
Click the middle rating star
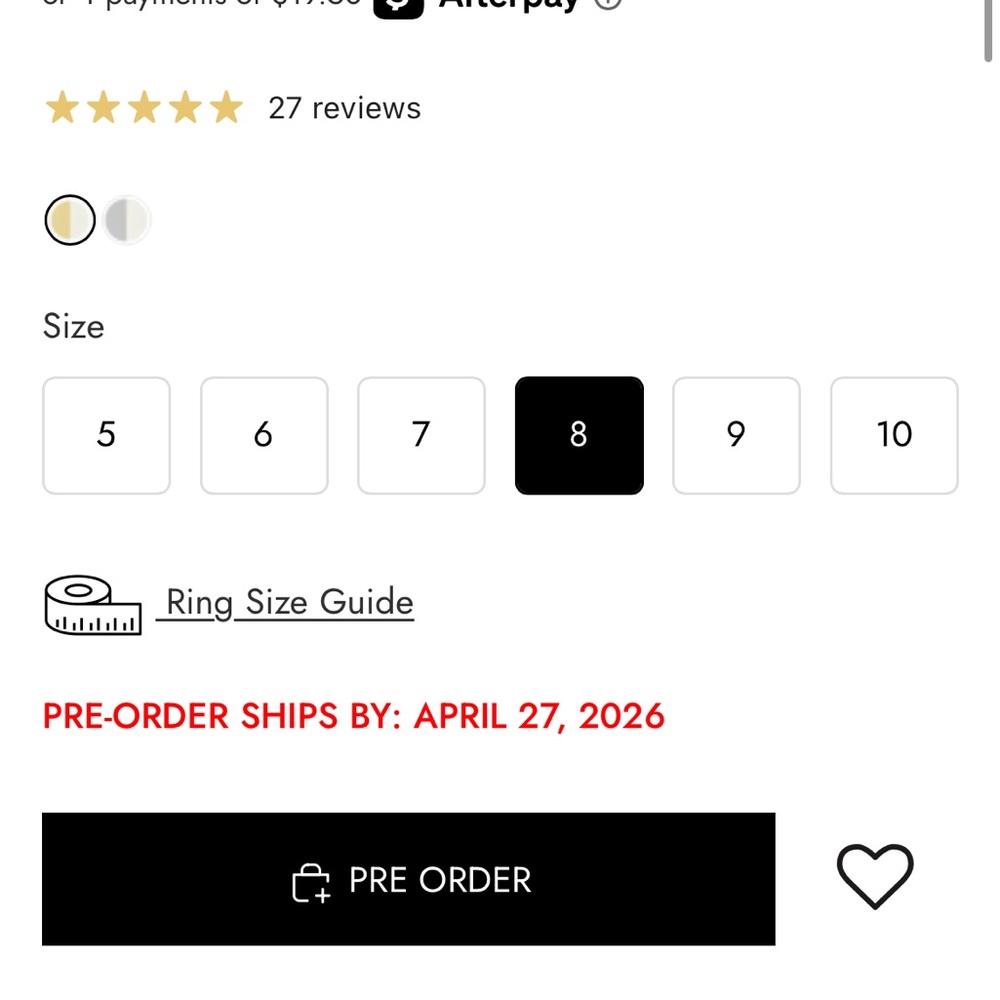click(144, 108)
